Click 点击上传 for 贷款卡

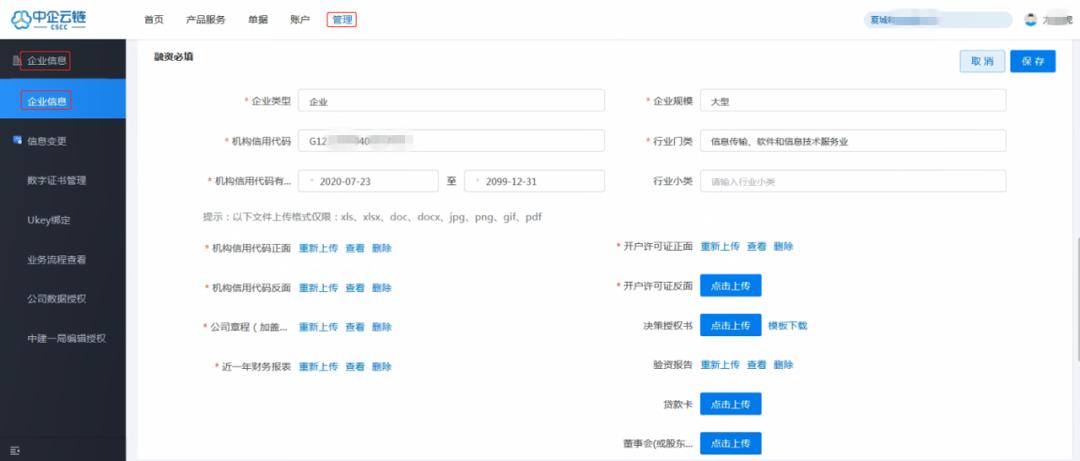click(731, 404)
